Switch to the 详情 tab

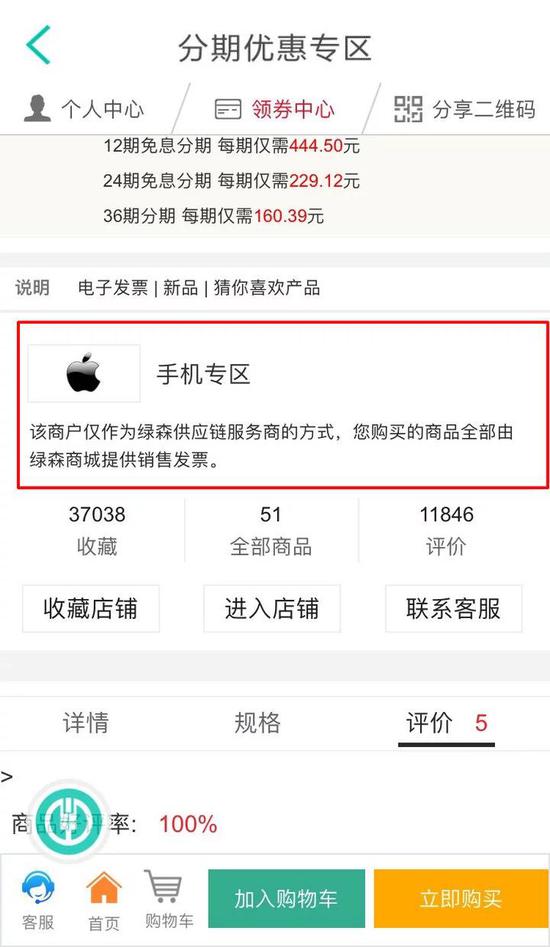coord(86,722)
